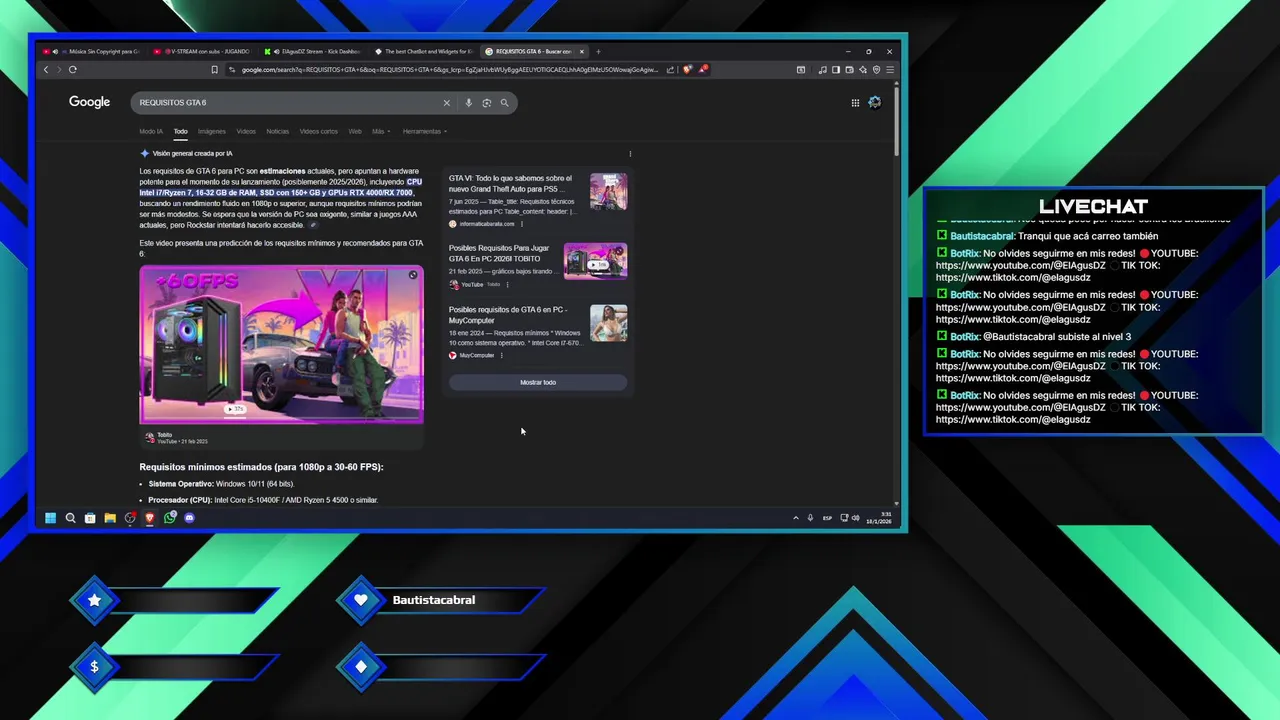The width and height of the screenshot is (1280, 720).
Task: Open the Brave wallet icon
Action: tap(849, 70)
